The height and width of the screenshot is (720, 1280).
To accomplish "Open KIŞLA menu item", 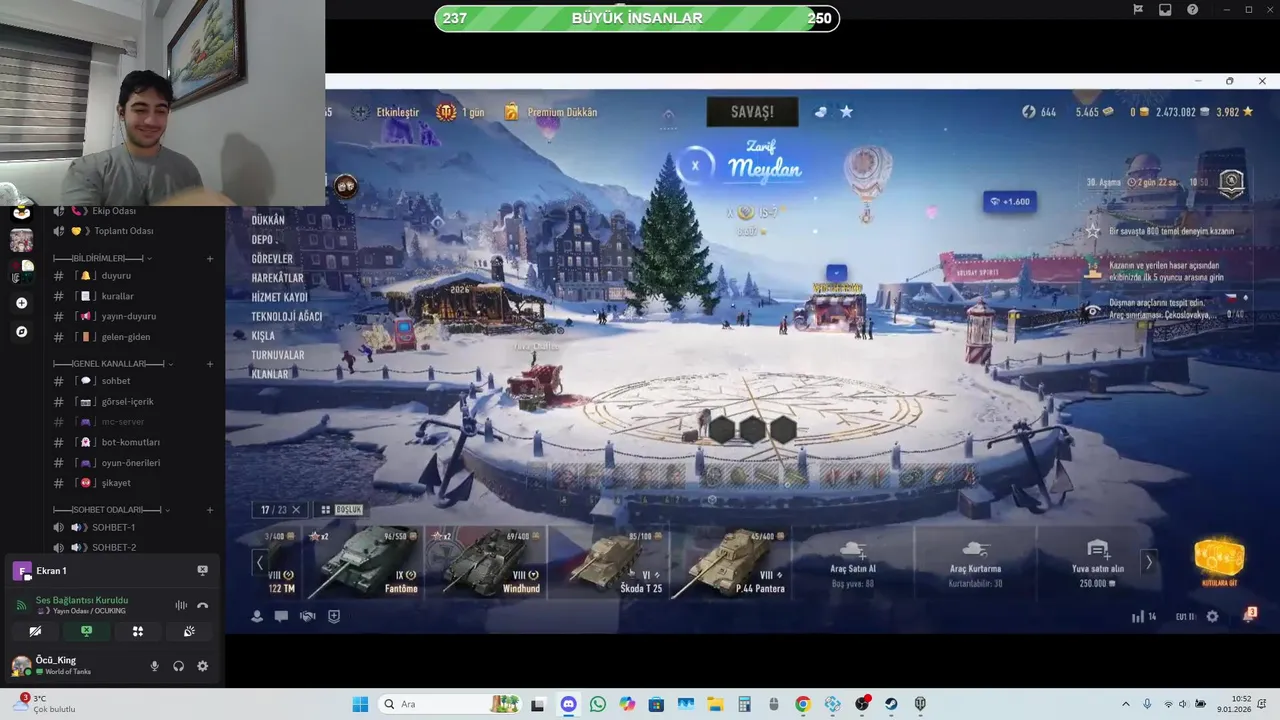I will coord(263,336).
